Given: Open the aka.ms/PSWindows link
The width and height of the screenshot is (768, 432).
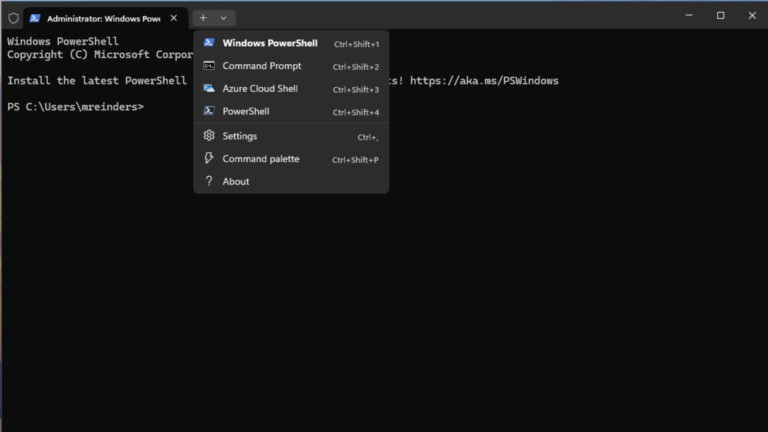Looking at the screenshot, I should (x=484, y=81).
